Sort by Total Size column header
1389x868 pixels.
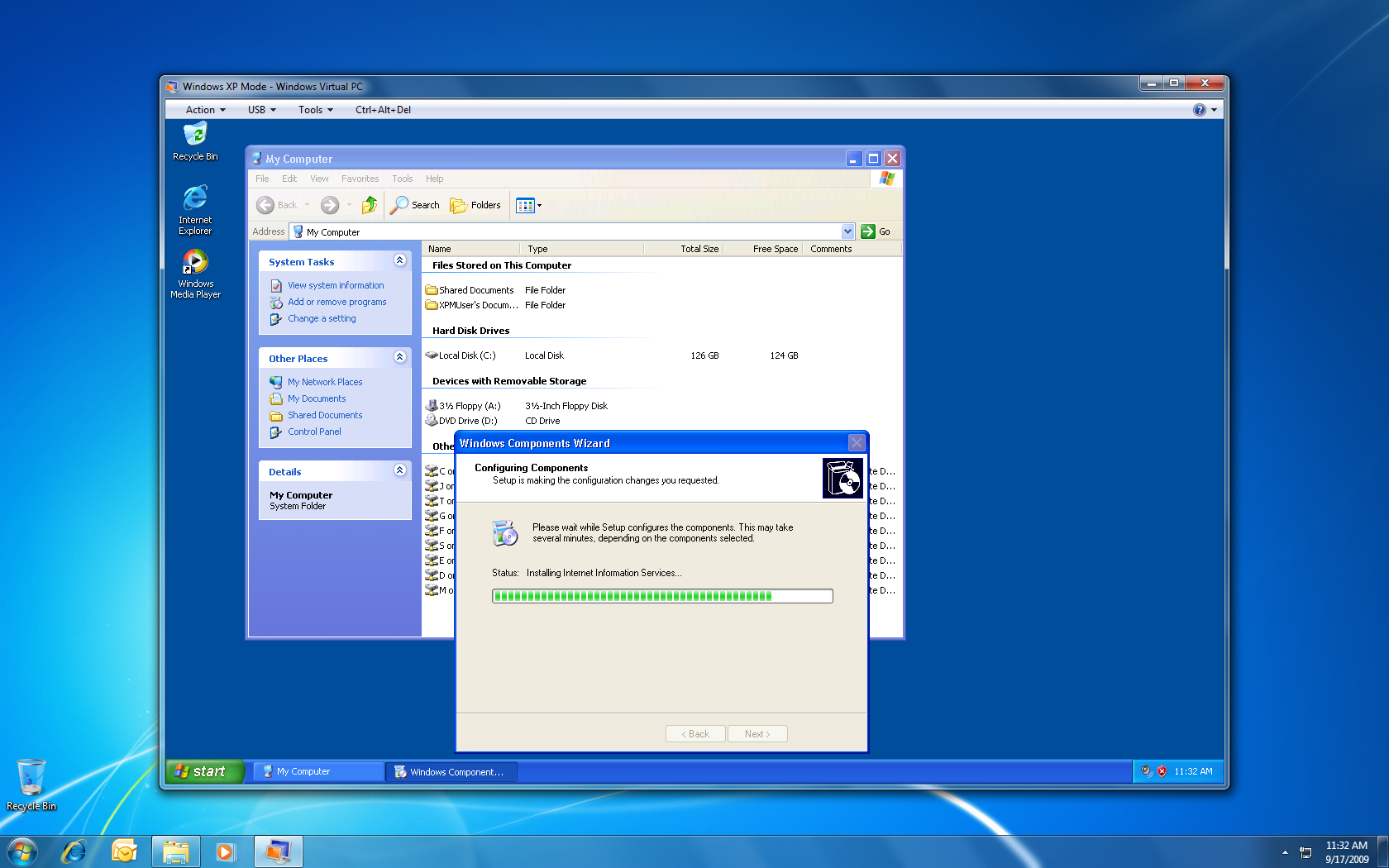683,249
